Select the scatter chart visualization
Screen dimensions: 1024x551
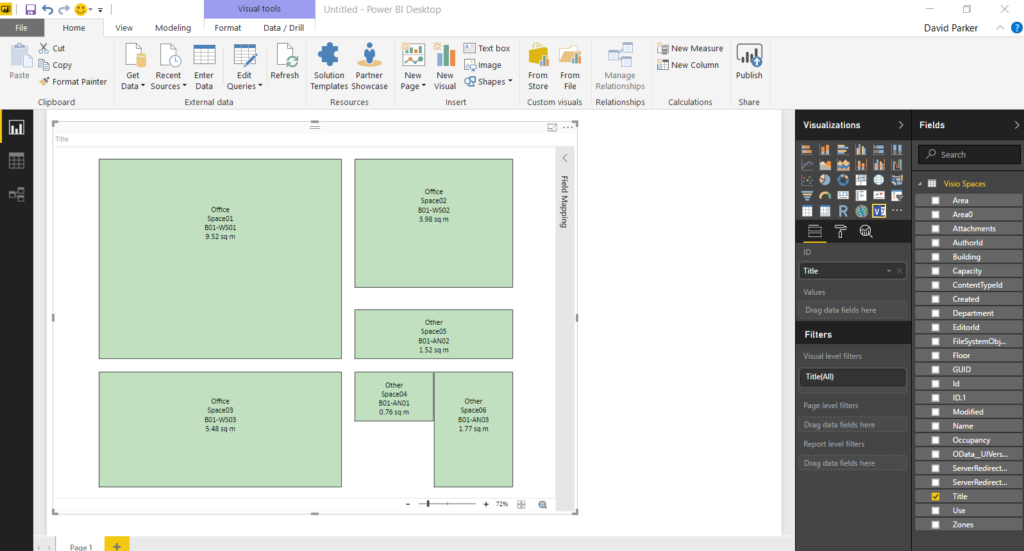pyautogui.click(x=807, y=180)
